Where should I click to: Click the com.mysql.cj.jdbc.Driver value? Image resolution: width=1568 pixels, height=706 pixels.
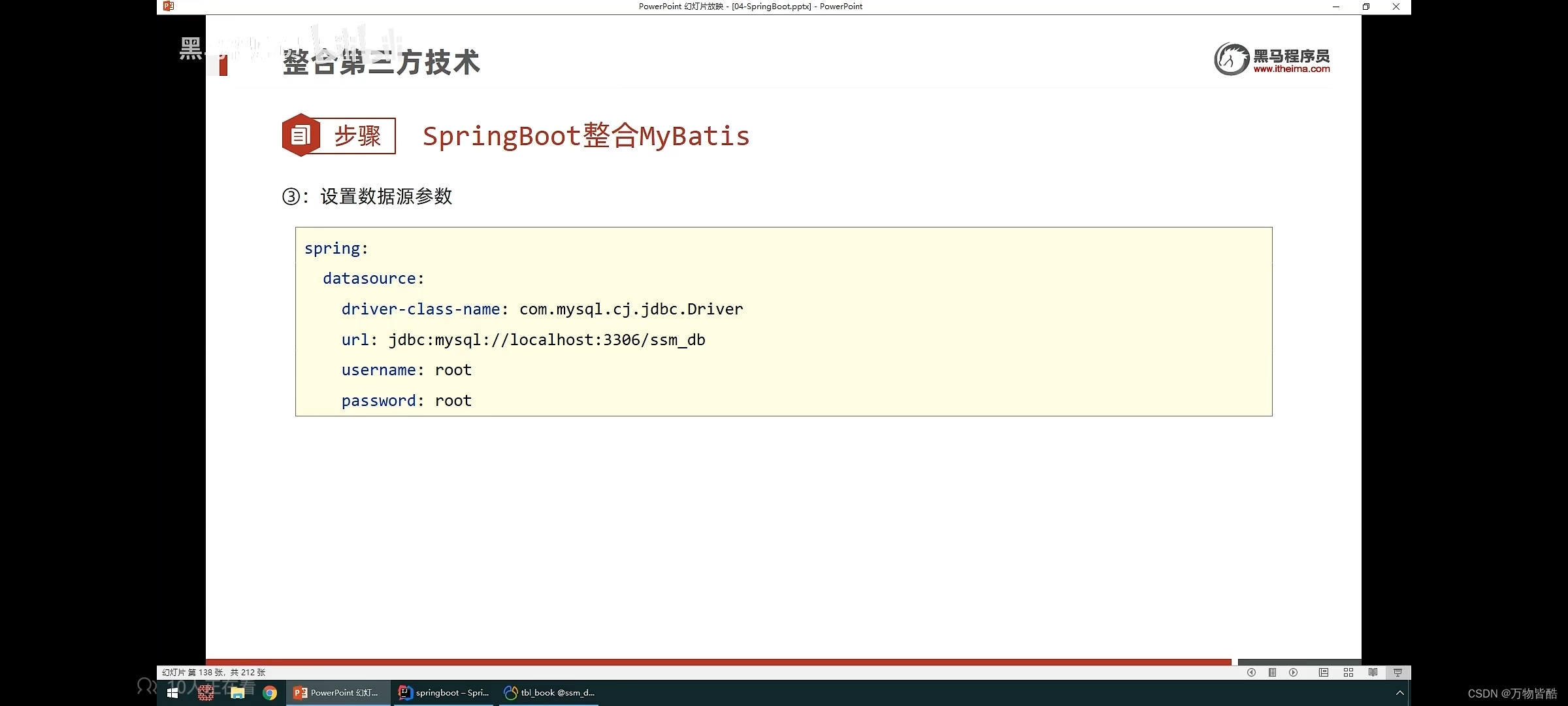631,309
